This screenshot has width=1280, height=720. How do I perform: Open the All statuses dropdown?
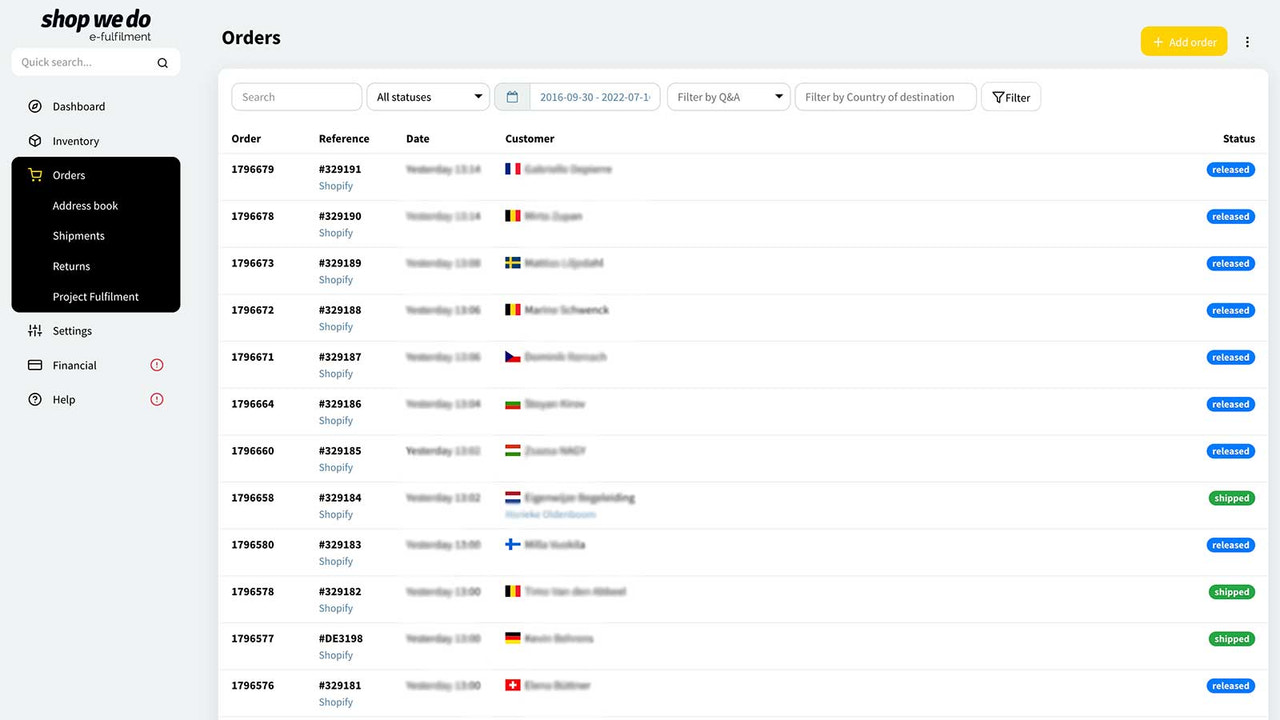click(x=428, y=96)
